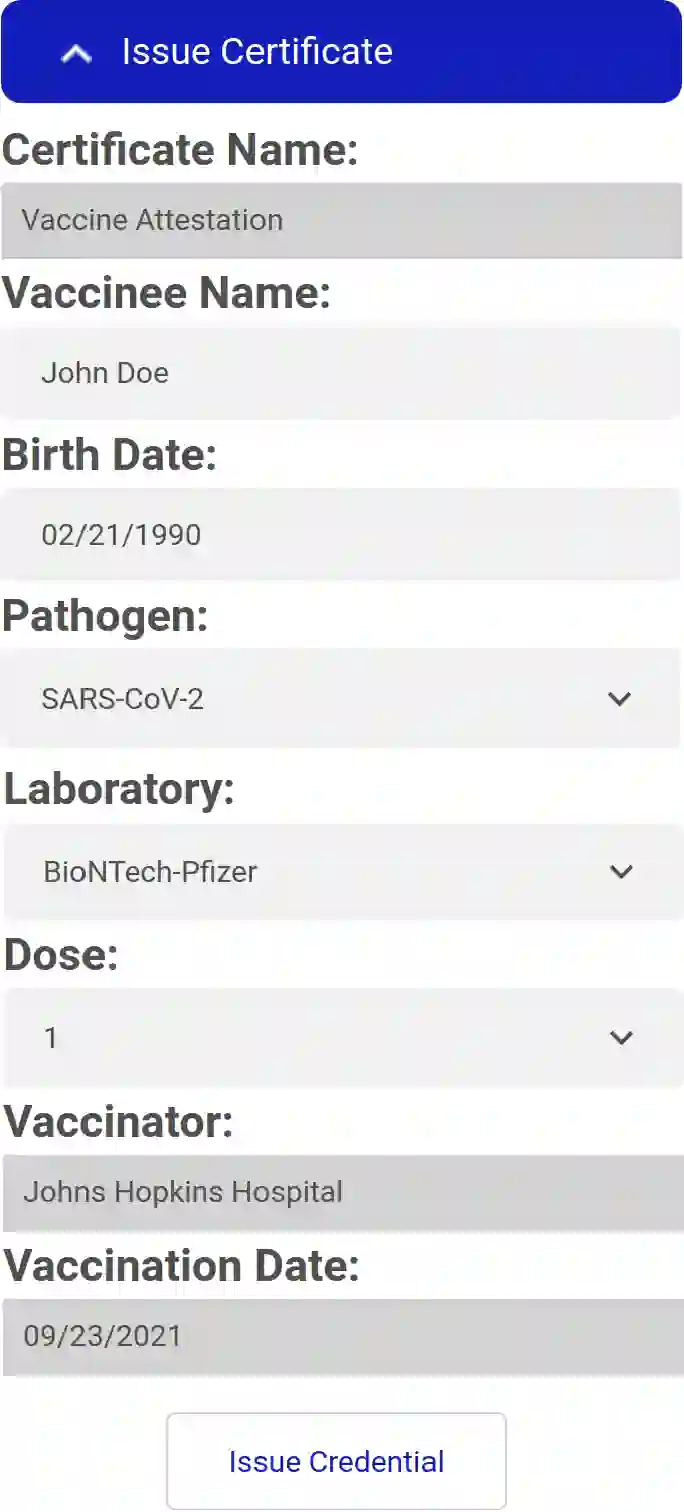684x1512 pixels.
Task: Focus the John Doe vaccinee name field
Action: pos(341,373)
